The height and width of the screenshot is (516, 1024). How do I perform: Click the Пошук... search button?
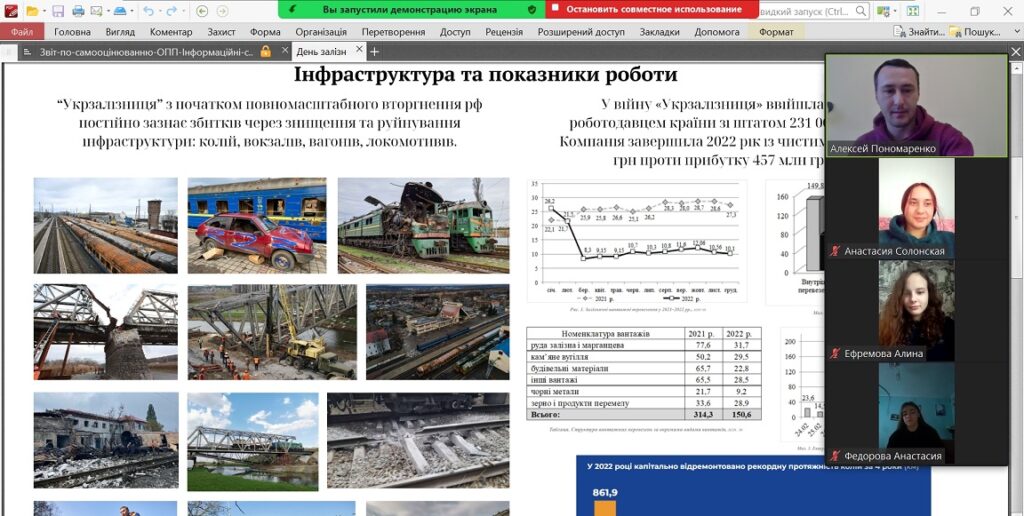click(975, 31)
